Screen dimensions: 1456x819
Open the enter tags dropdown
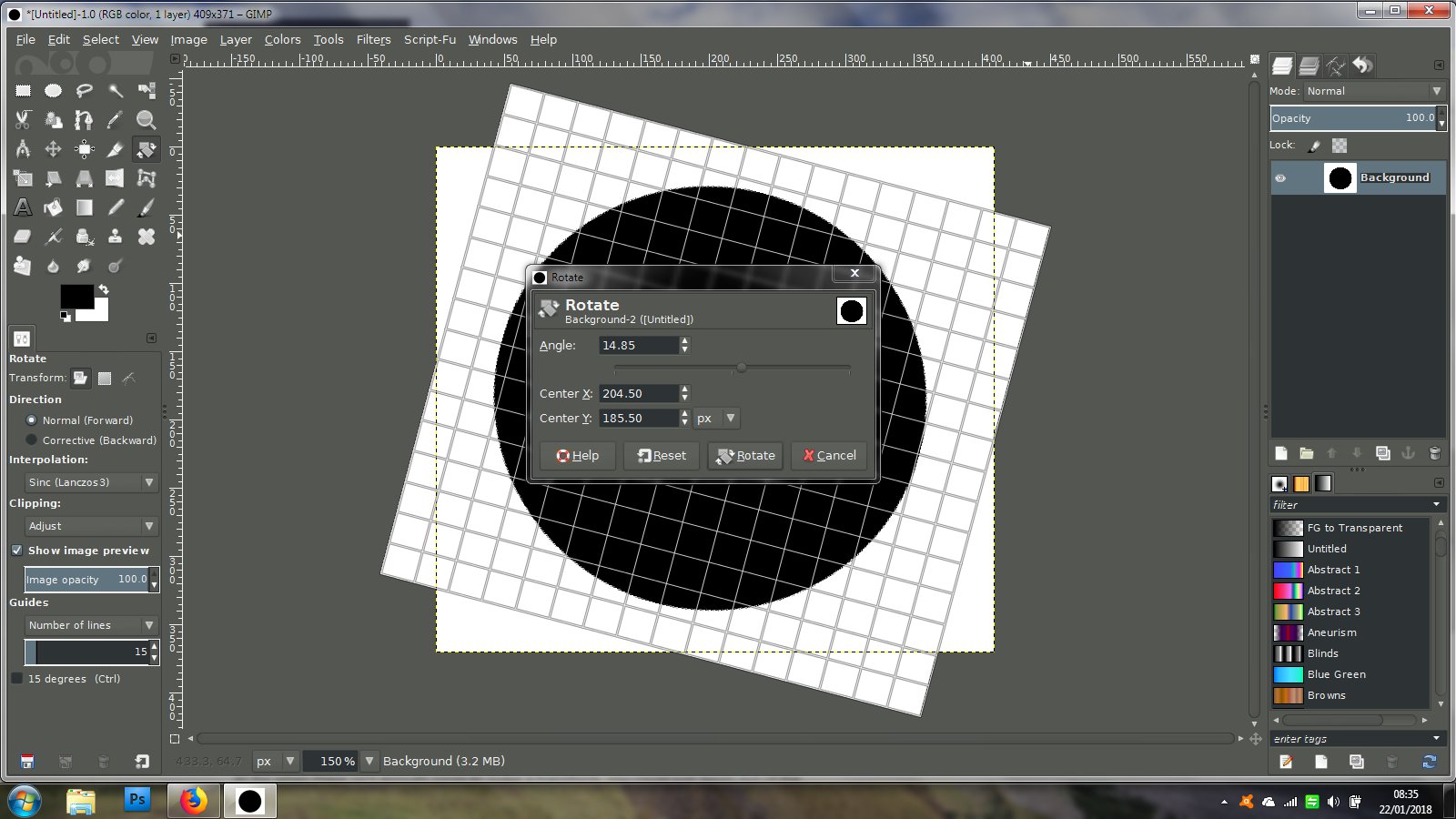(x=1437, y=739)
